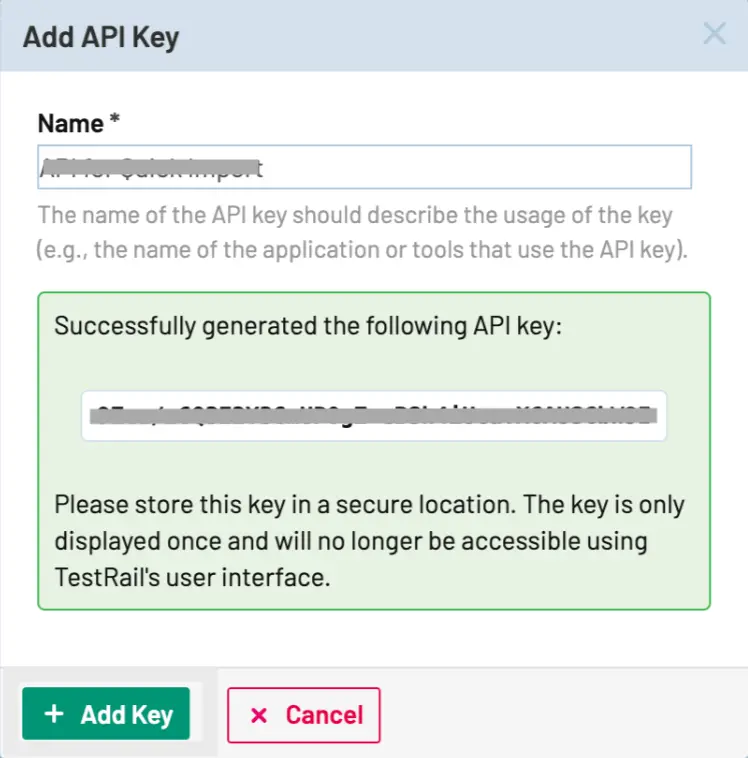Click the Add API Key dialog title
748x758 pixels.
click(x=101, y=38)
